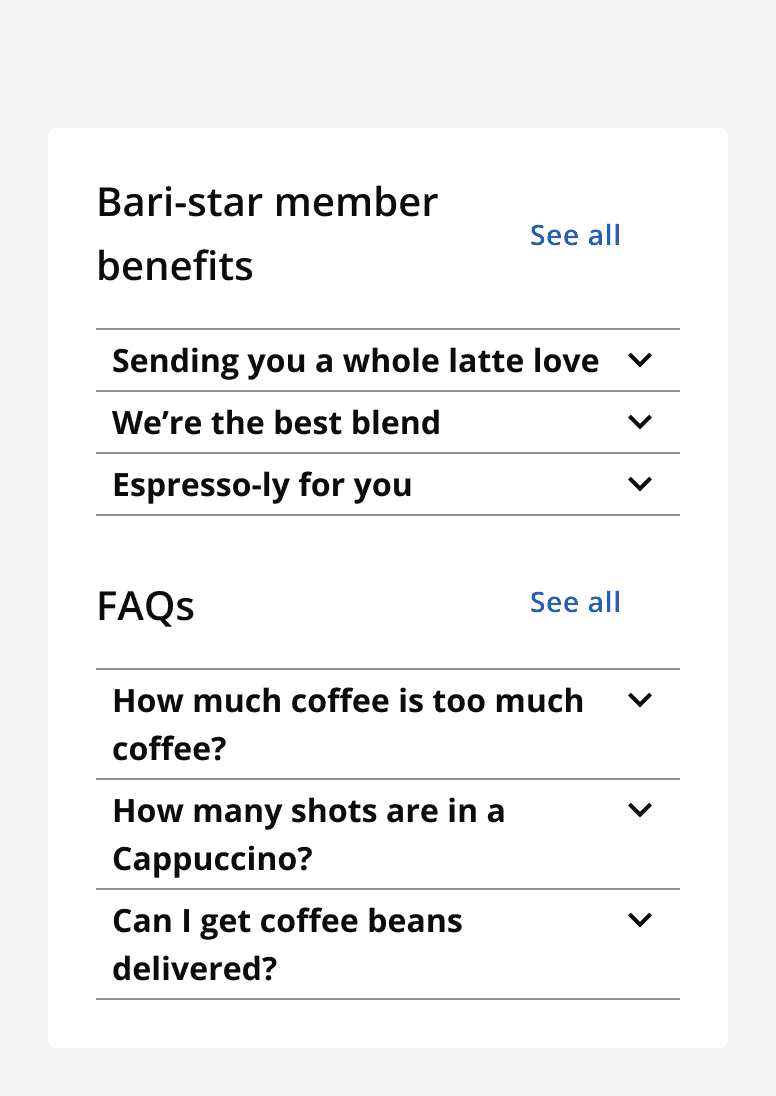Open the chevron beside 'How much coffee is too much coffee?'

(640, 700)
